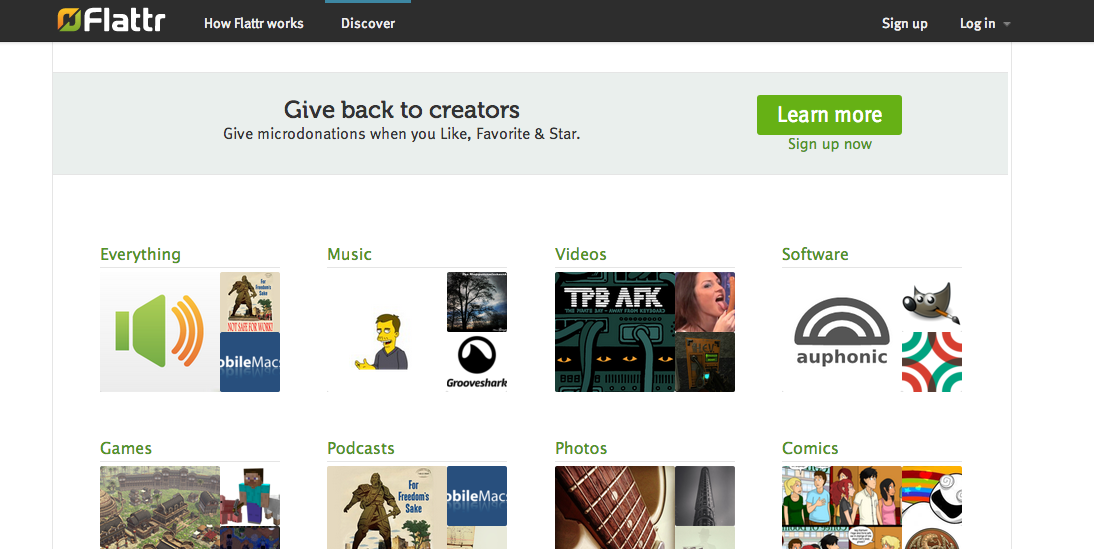Open the comic strip with characters thumbnail
Viewport: 1094px width, 549px height.
click(841, 507)
